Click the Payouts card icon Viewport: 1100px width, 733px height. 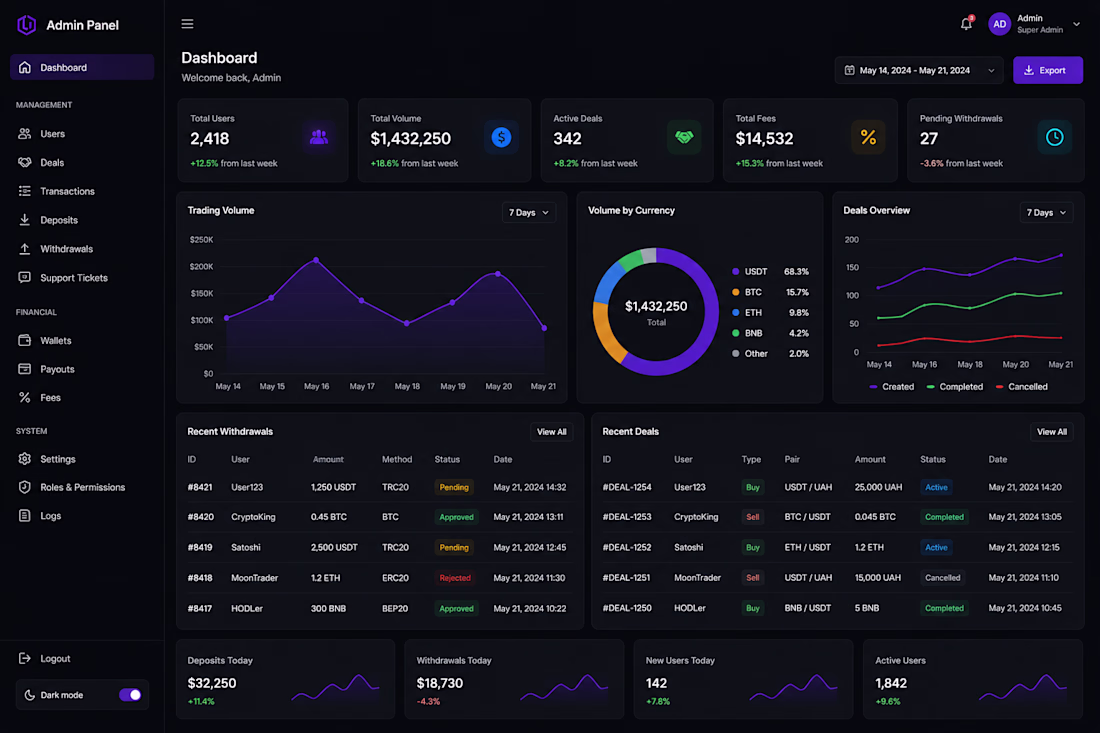[x=25, y=368]
